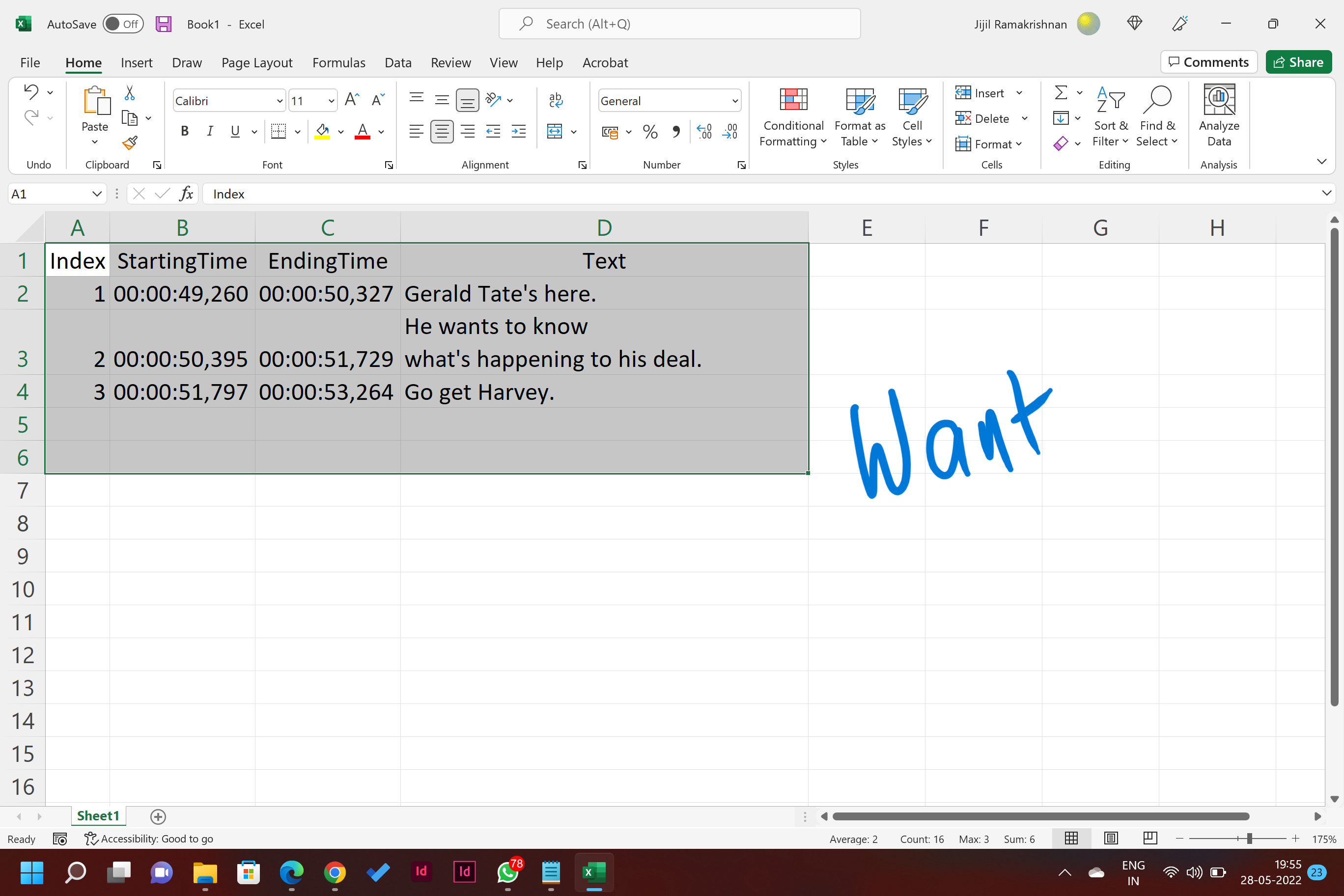Toggle Italic formatting
Viewport: 1344px width, 896px height.
pyautogui.click(x=210, y=132)
